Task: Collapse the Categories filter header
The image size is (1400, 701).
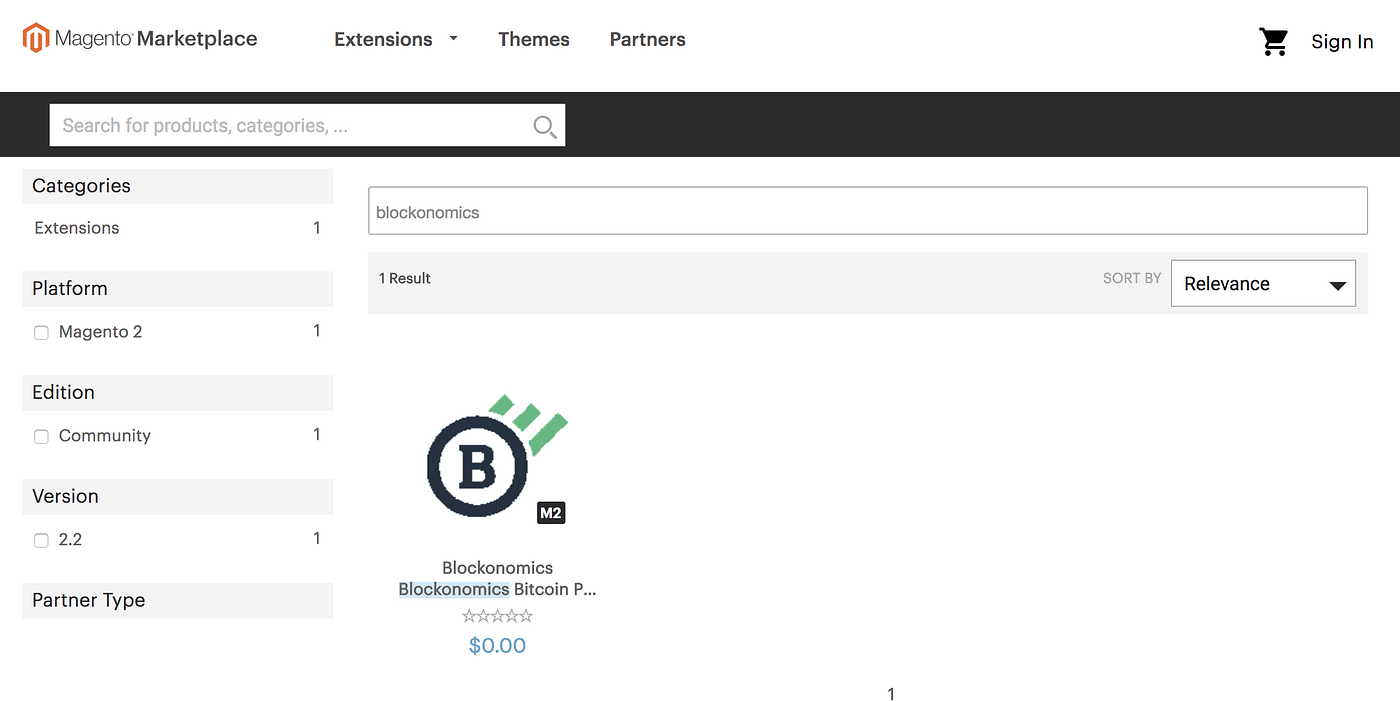Action: [177, 186]
